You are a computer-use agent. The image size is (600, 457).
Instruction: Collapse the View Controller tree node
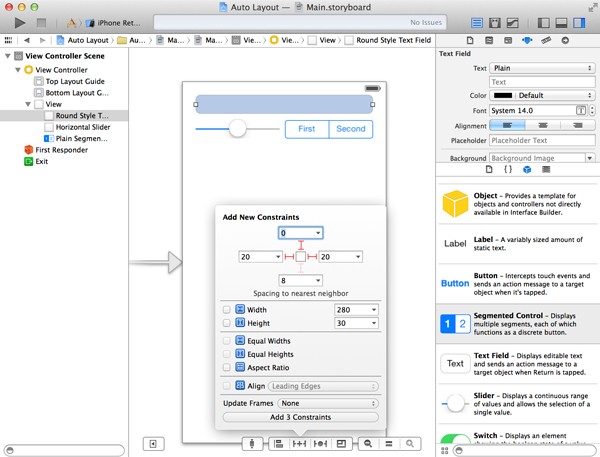point(18,70)
